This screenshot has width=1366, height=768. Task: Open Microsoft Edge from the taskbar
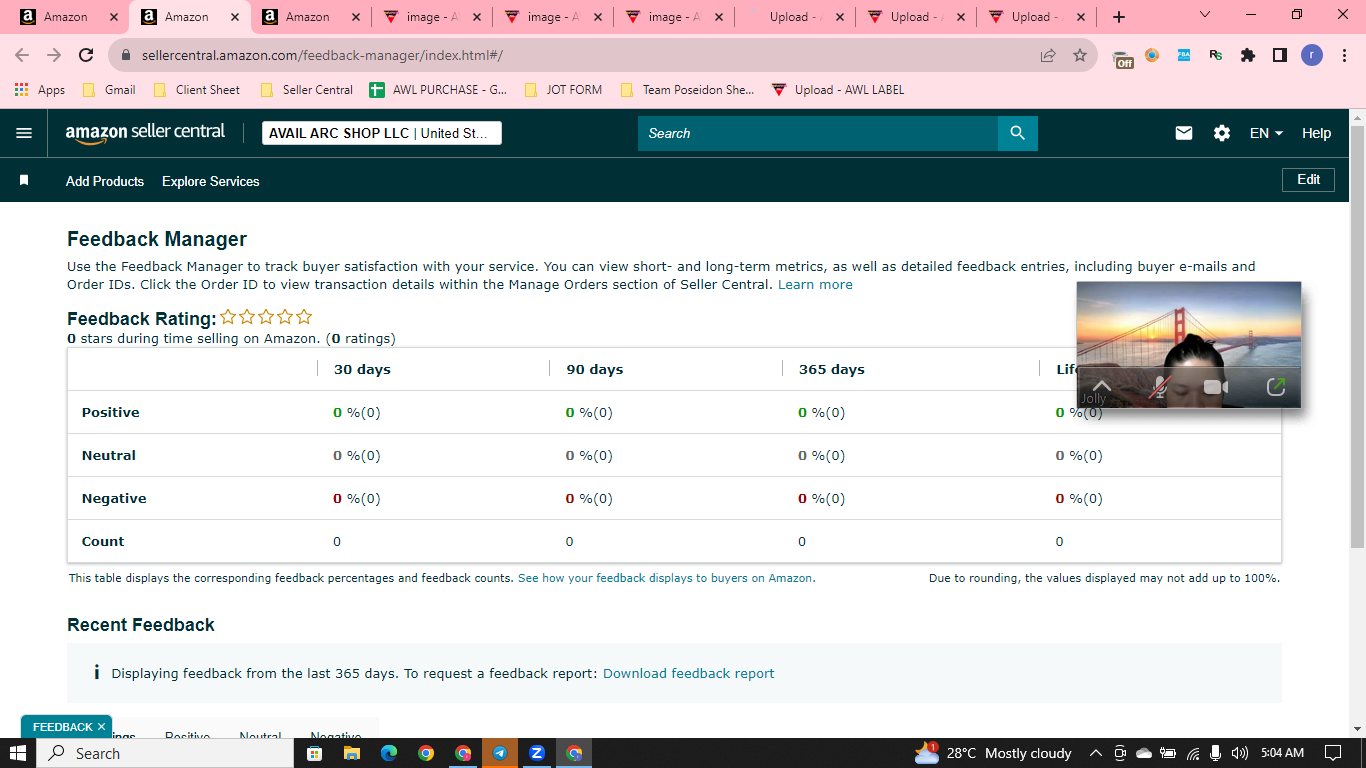(x=388, y=753)
